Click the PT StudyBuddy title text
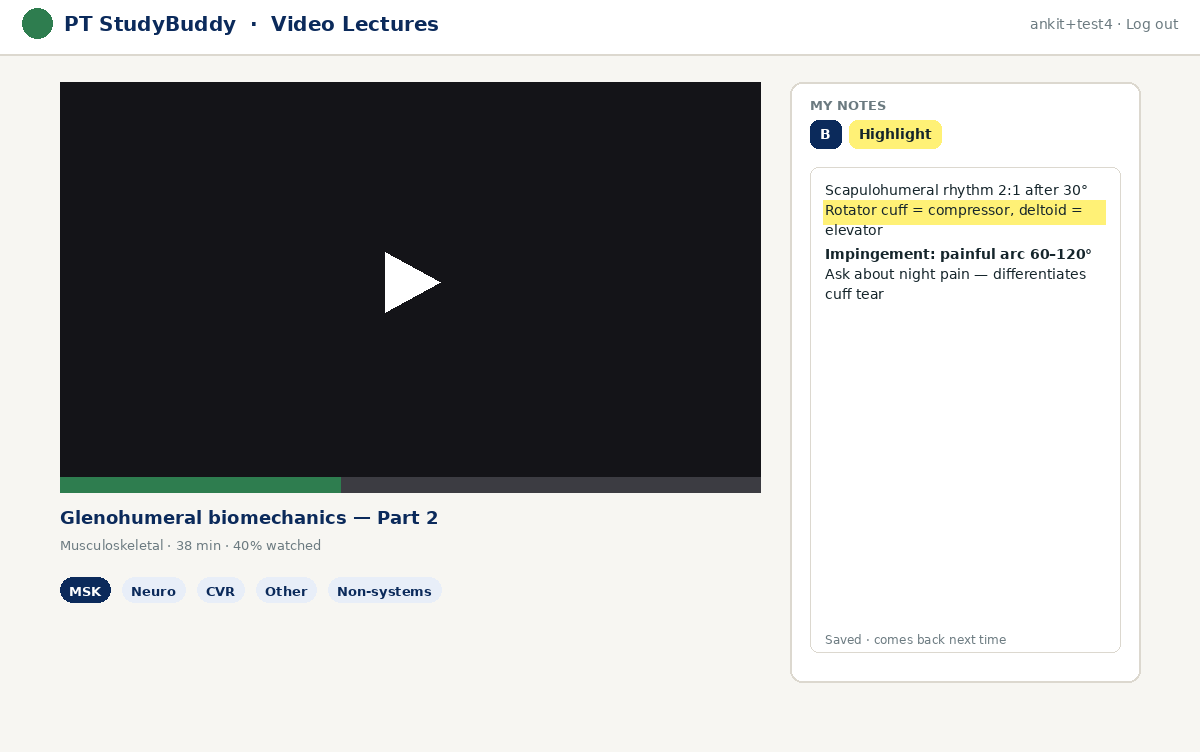 [x=150, y=24]
